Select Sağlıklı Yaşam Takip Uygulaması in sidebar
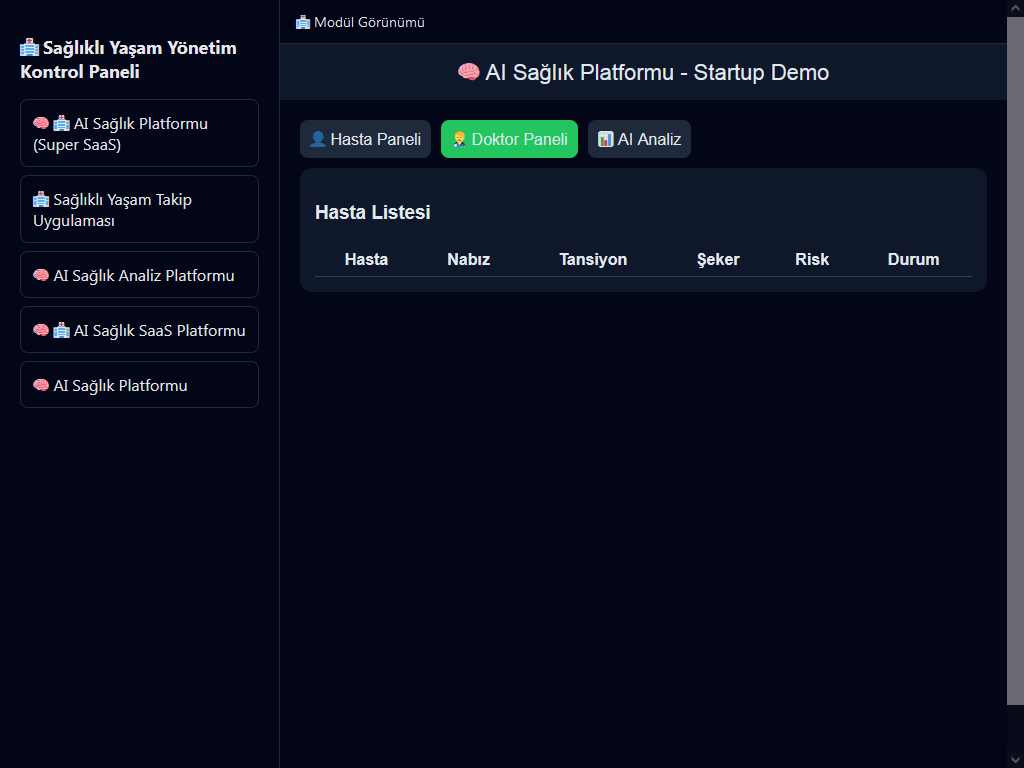Screen dimensions: 1024x768 click(139, 209)
